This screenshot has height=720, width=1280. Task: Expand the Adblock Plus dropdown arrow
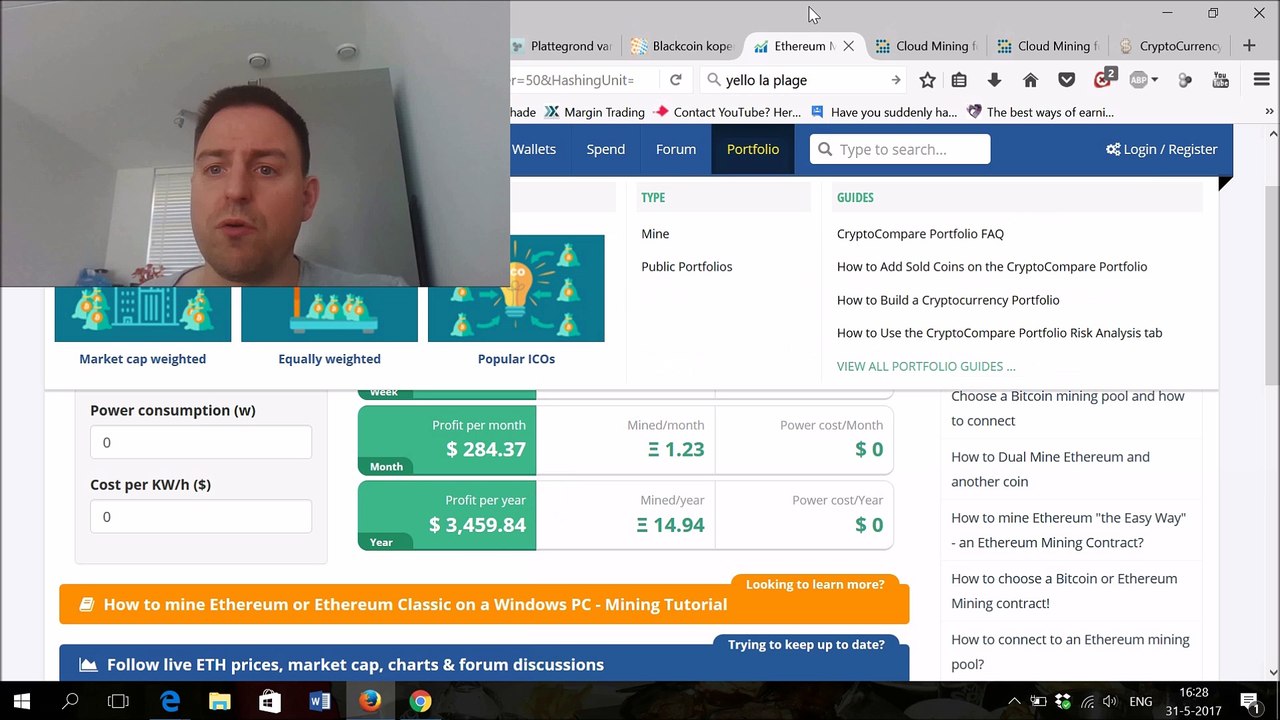pyautogui.click(x=1154, y=80)
